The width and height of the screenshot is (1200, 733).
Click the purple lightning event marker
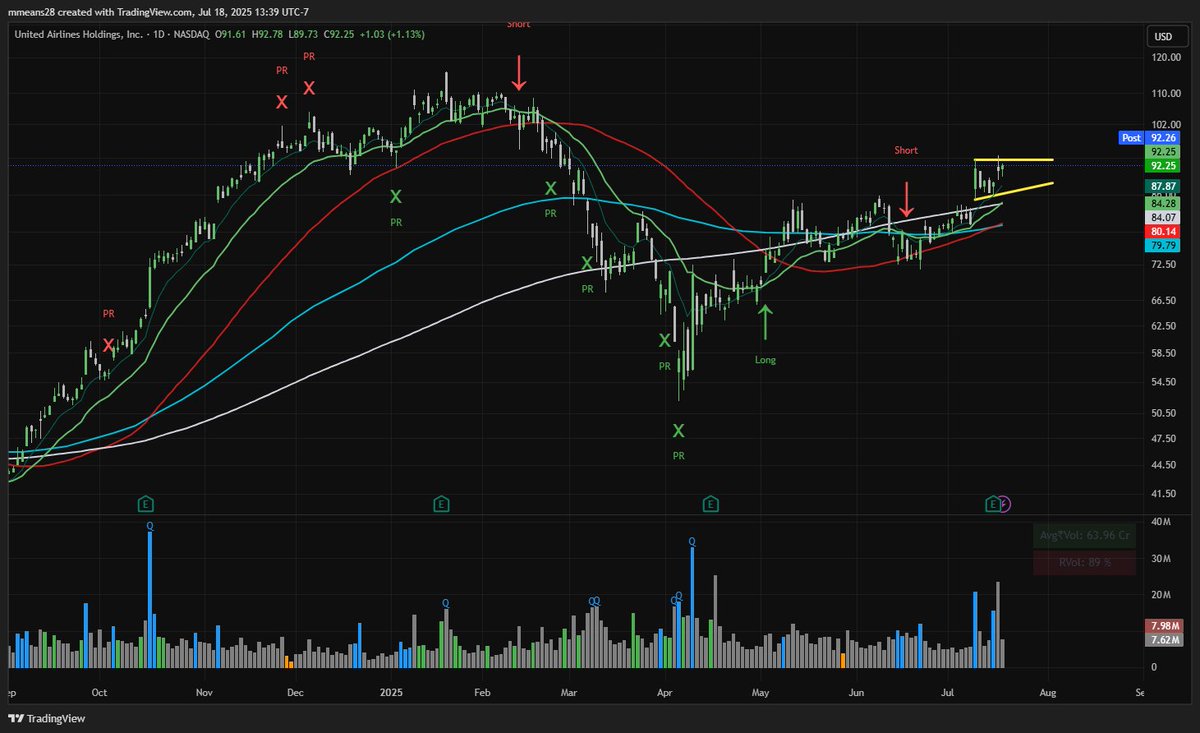pyautogui.click(x=1005, y=503)
